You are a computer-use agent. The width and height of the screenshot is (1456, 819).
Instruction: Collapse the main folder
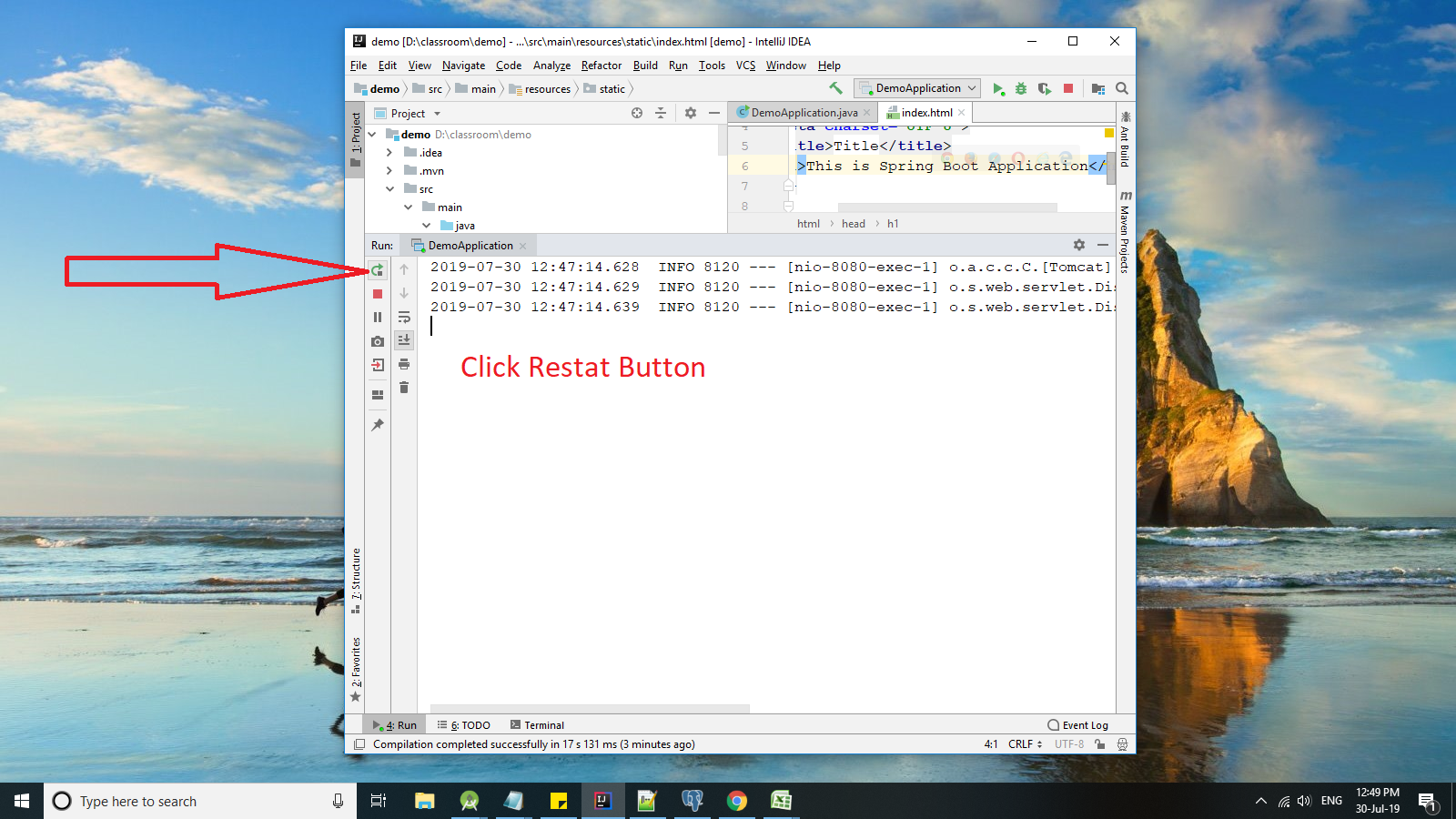pyautogui.click(x=408, y=207)
